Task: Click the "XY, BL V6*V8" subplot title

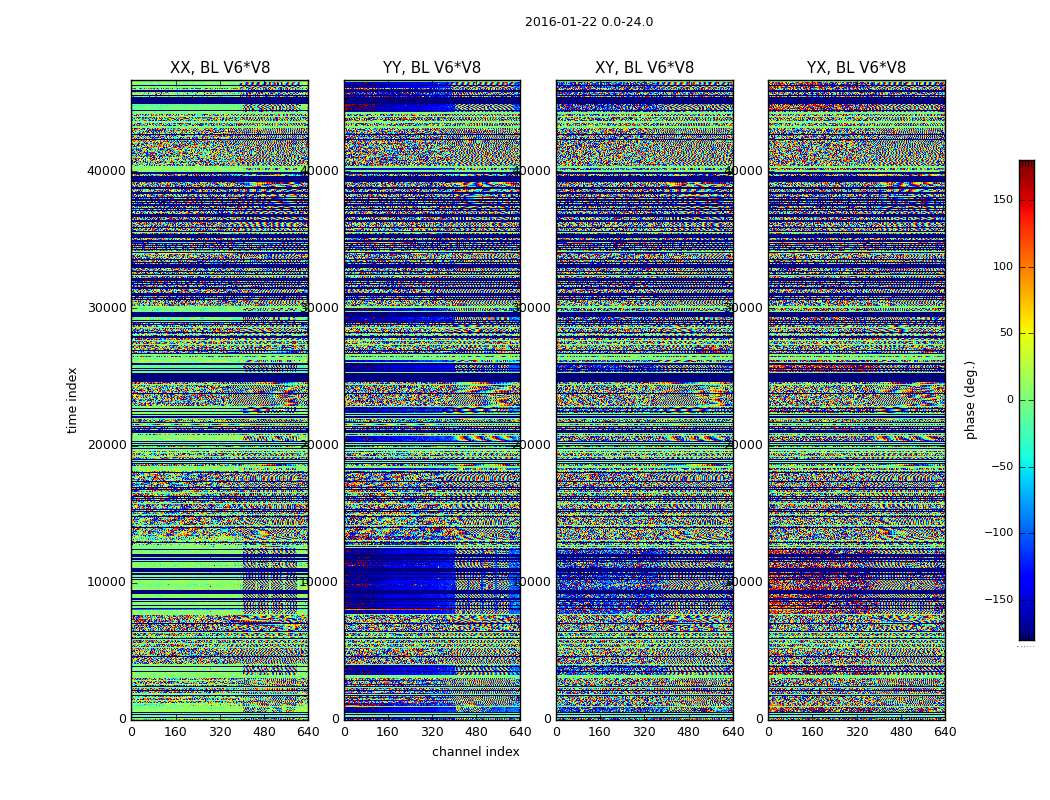Action: (644, 68)
